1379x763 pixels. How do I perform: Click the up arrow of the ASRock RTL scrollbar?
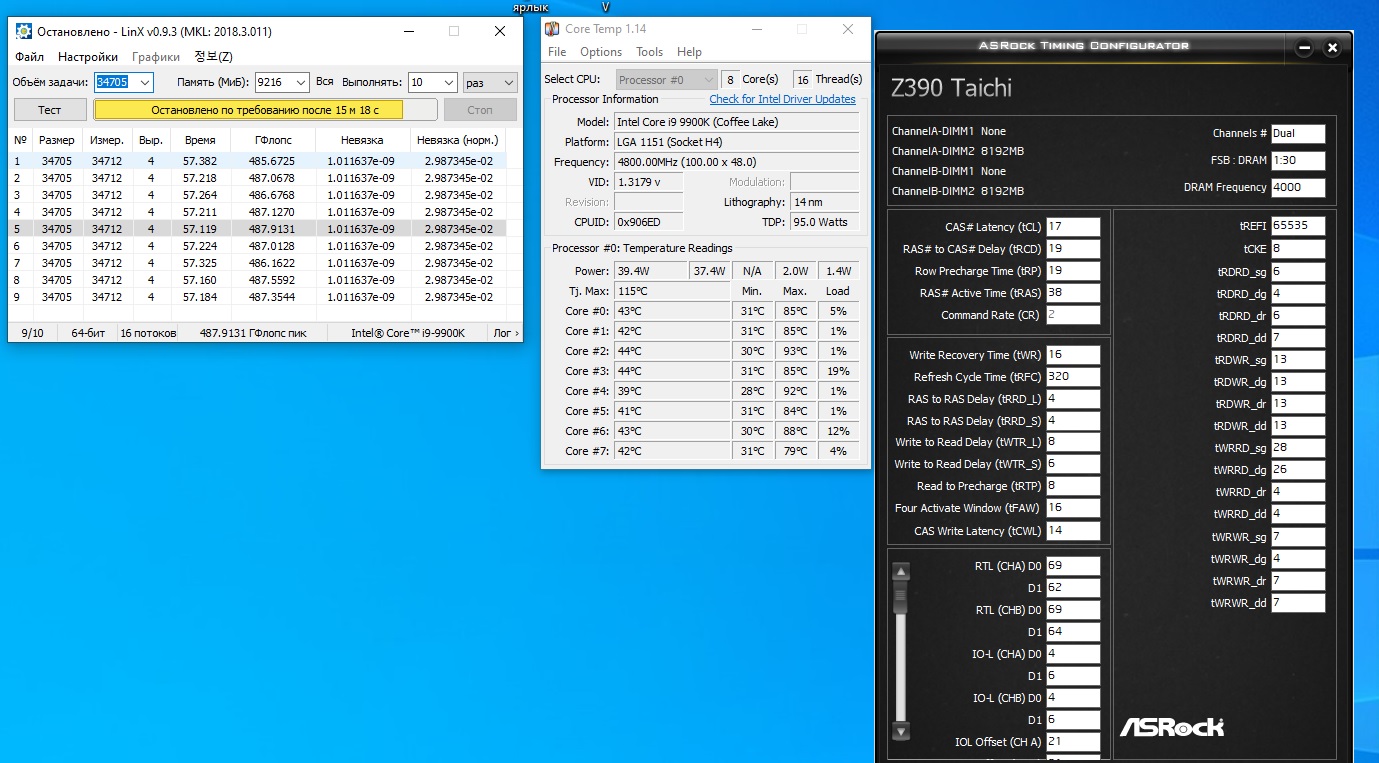(901, 572)
